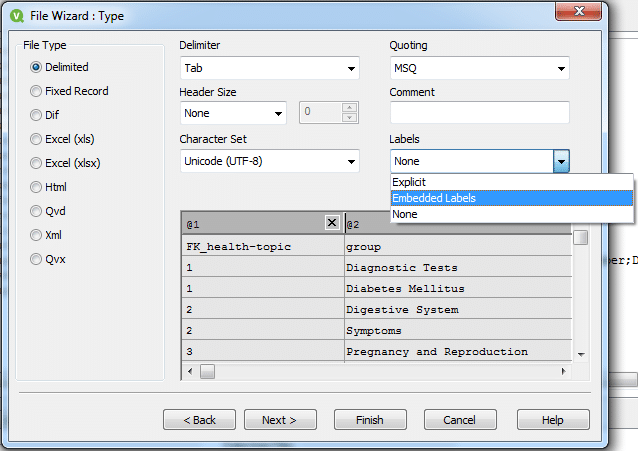Click the preview horizontal scrollbar thumb
Image resolution: width=638 pixels, height=451 pixels.
pyautogui.click(x=208, y=371)
